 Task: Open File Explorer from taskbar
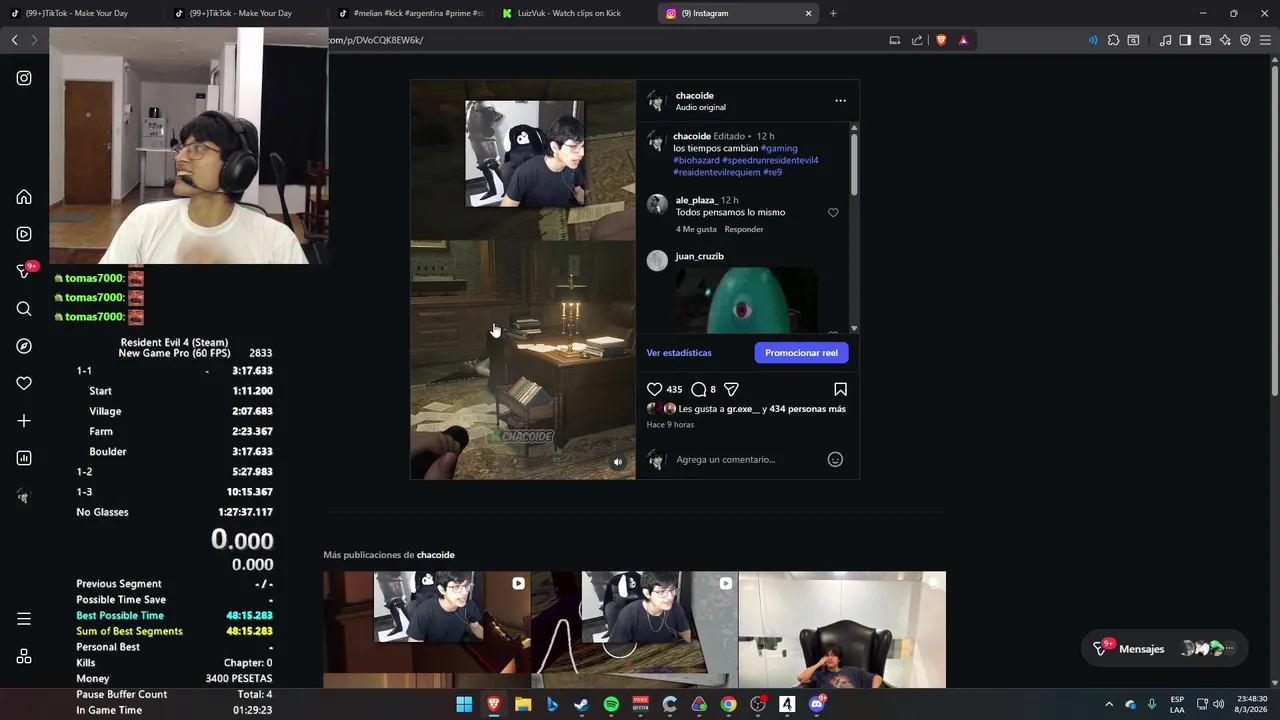tap(523, 704)
